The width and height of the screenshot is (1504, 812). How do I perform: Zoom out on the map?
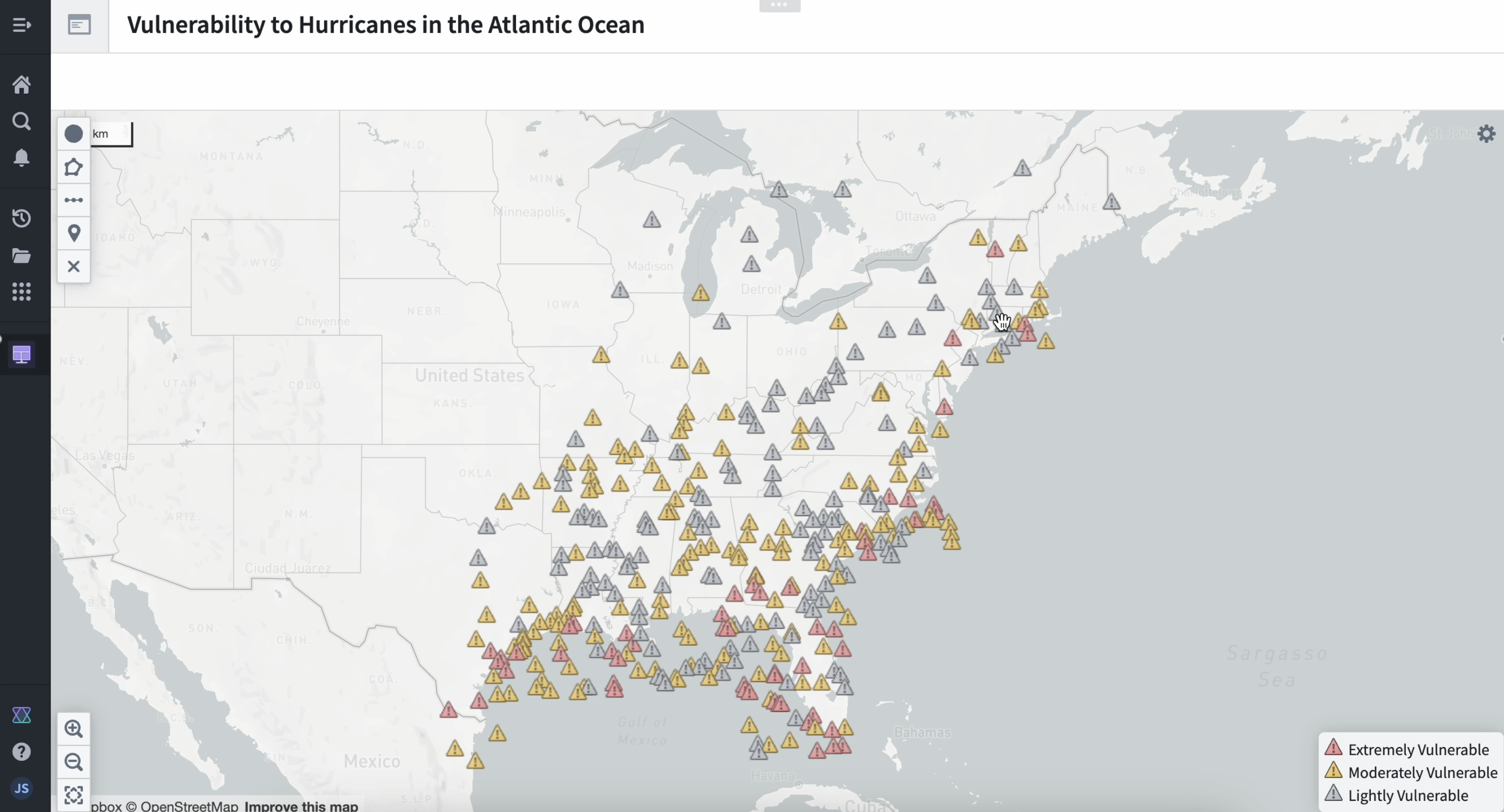click(x=73, y=762)
